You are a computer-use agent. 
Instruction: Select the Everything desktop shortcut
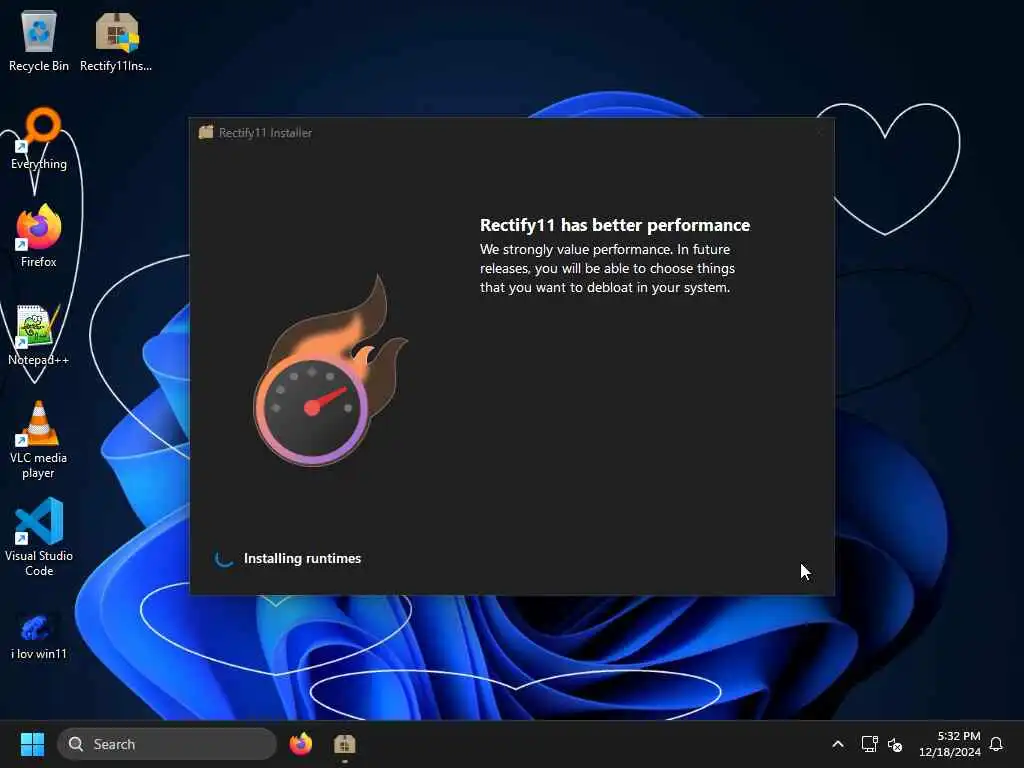[39, 138]
